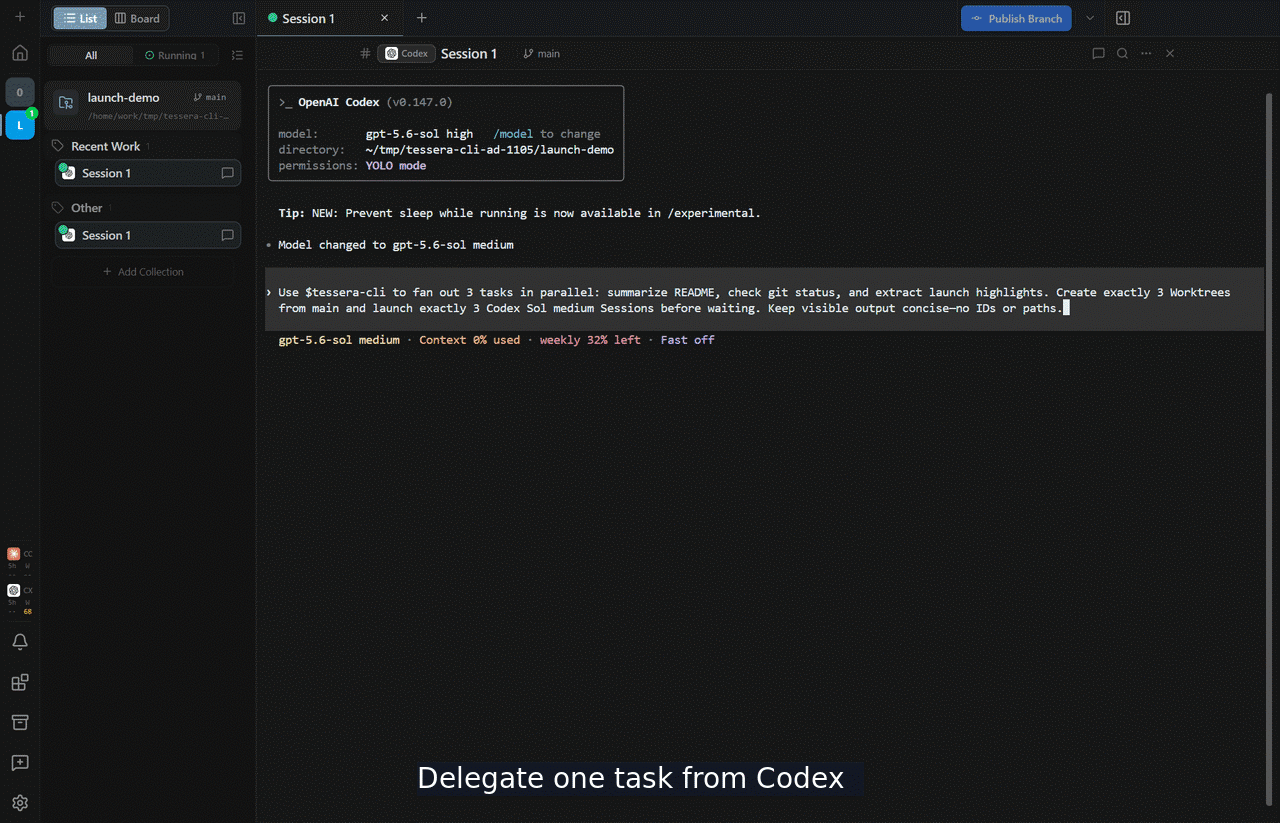Image resolution: width=1280 pixels, height=823 pixels.
Task: Open the feedback chat icon
Action: coord(20,762)
